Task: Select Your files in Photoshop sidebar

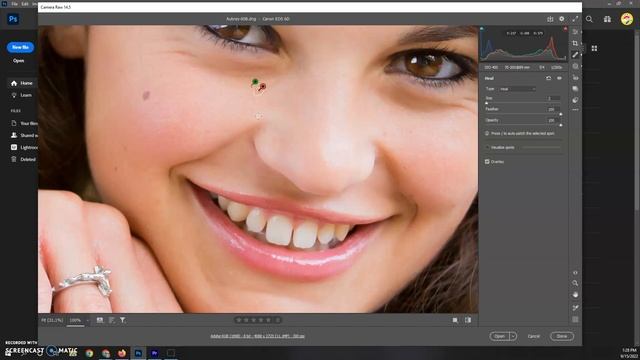Action: click(24, 123)
